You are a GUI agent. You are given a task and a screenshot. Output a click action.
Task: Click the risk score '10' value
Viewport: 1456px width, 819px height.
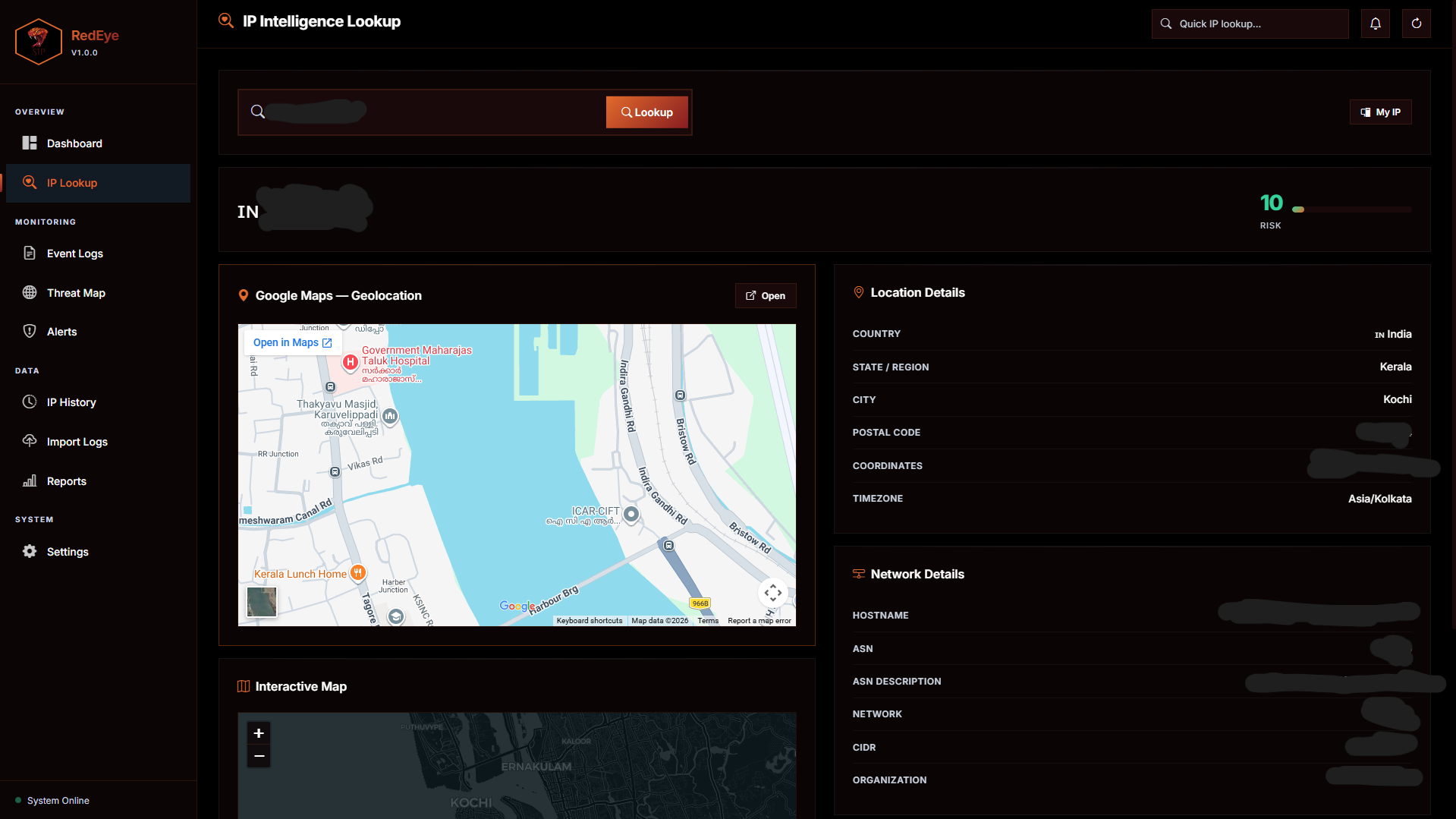point(1272,203)
